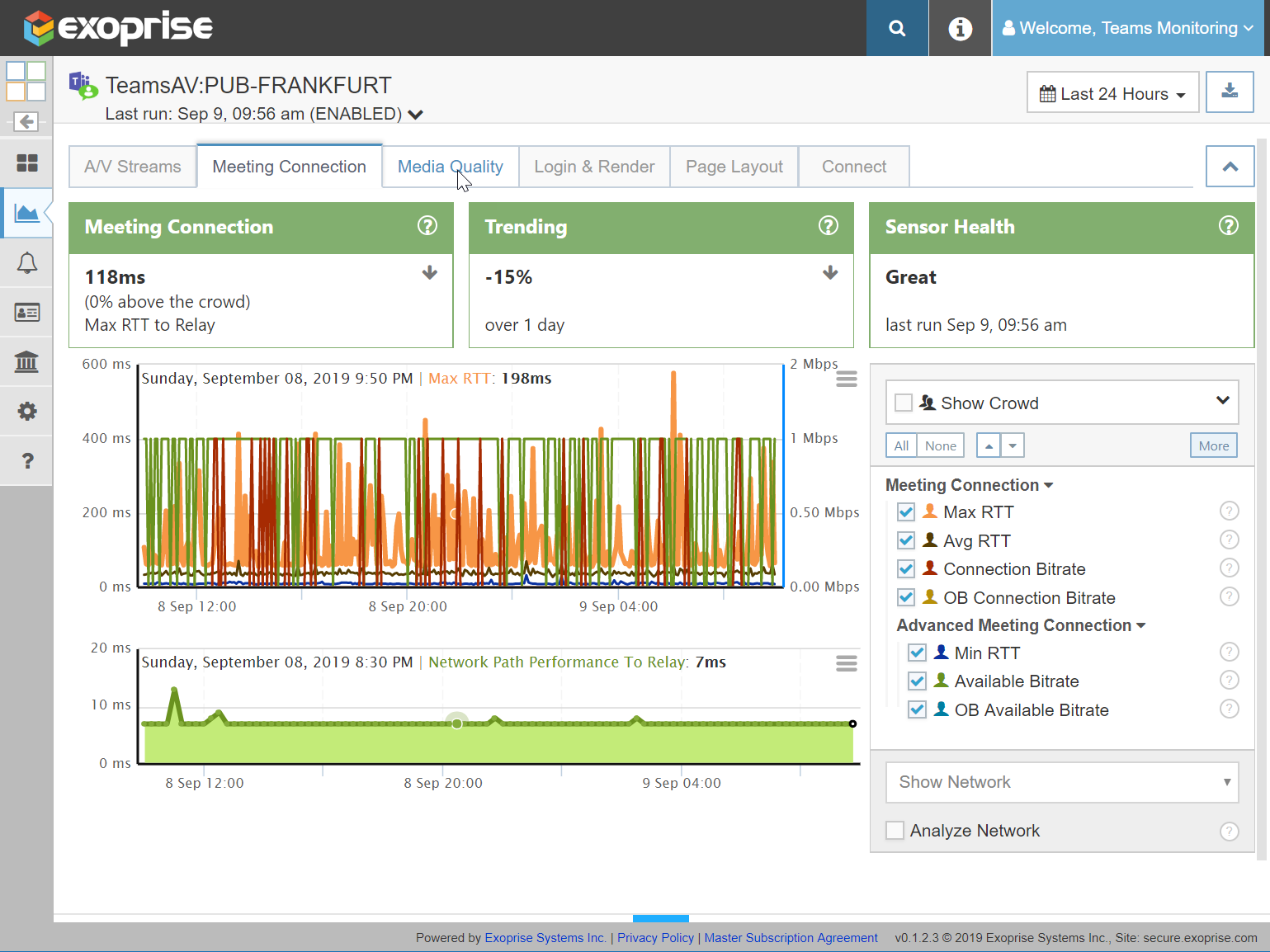Uncheck the Avg RTT series
This screenshot has height=952, width=1270.
click(906, 540)
